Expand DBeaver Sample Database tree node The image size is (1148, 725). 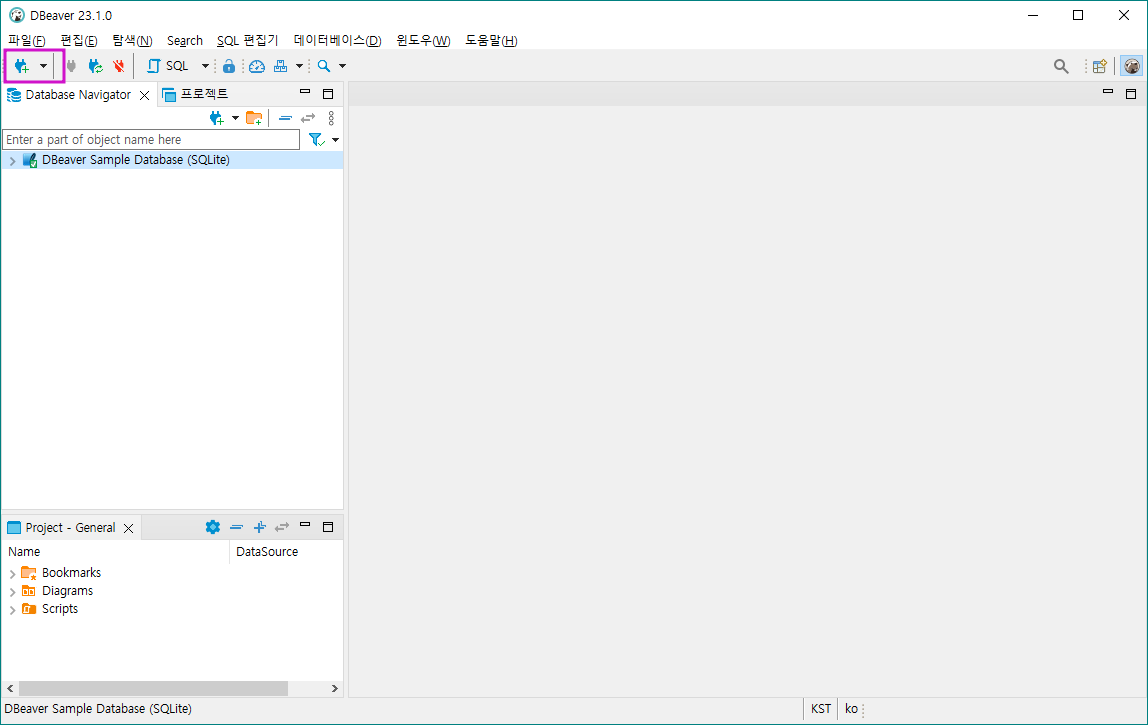[12, 160]
